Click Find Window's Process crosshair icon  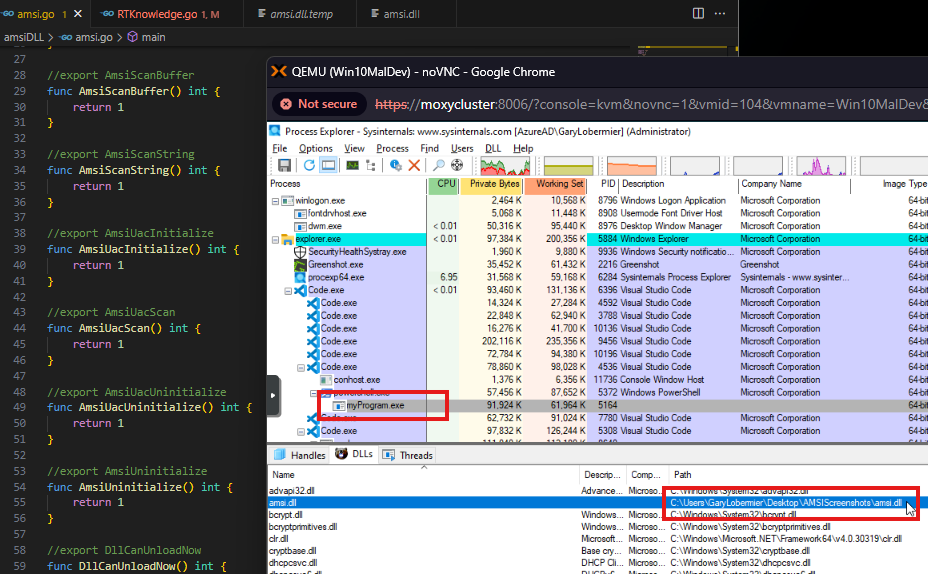[x=457, y=165]
